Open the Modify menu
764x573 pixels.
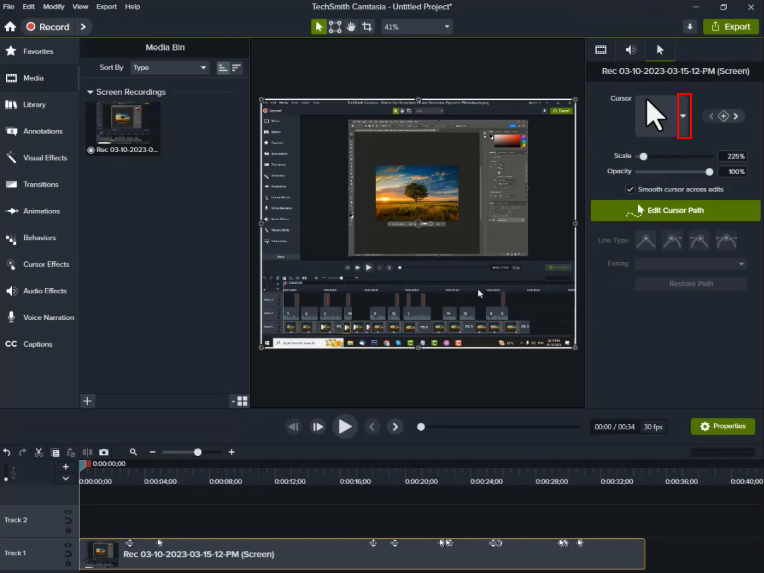tap(54, 6)
